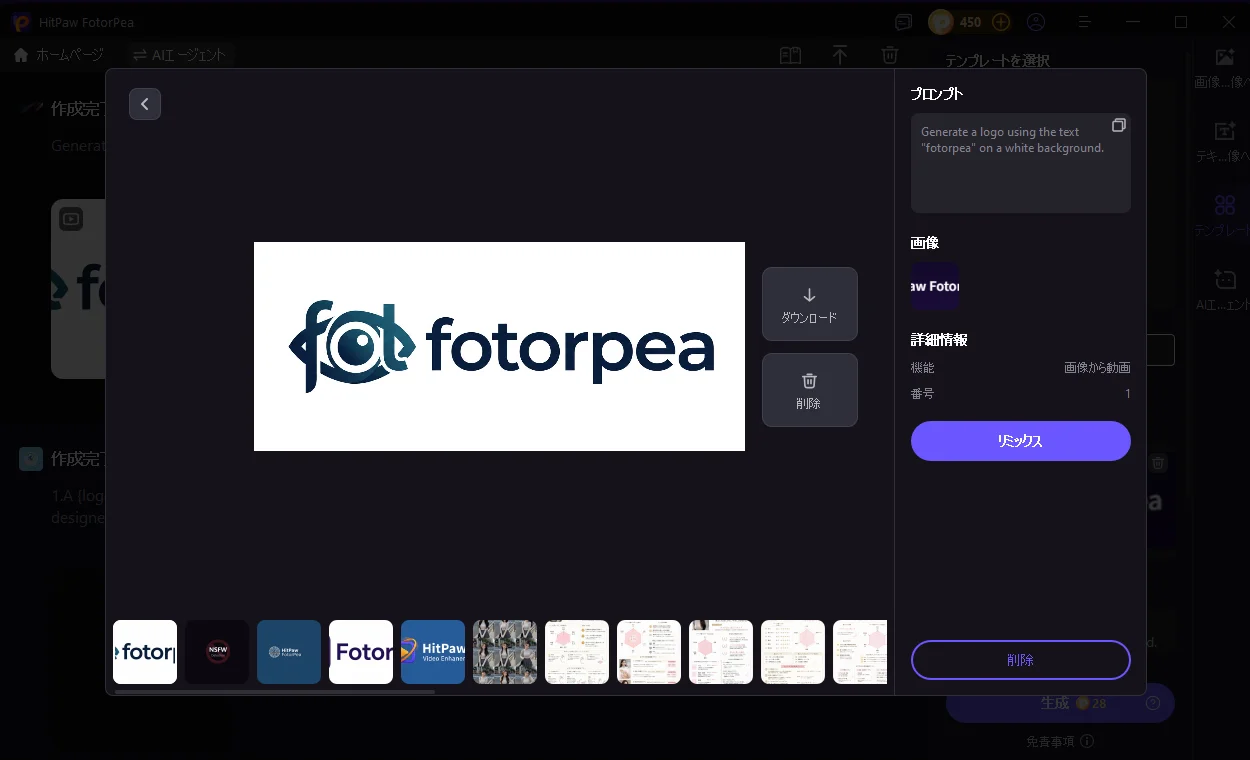Add credits with the plus icon

point(1001,21)
